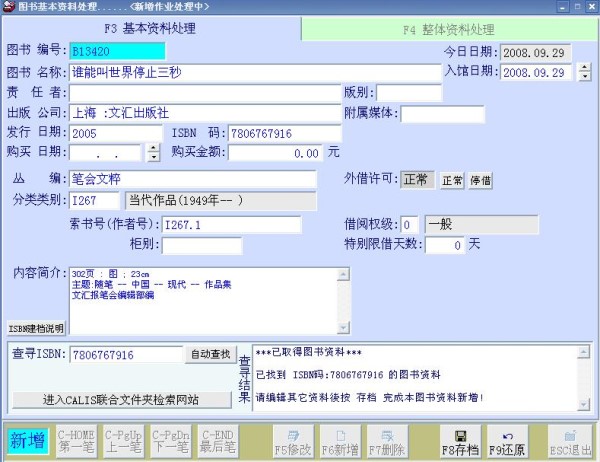The height and width of the screenshot is (462, 600).
Task: Click the ISBN码 field
Action: click(285, 134)
